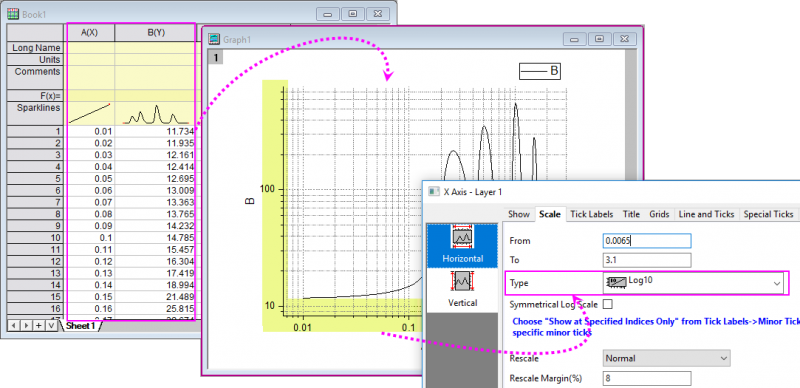Click the Rescale Margin(%) field

point(646,378)
